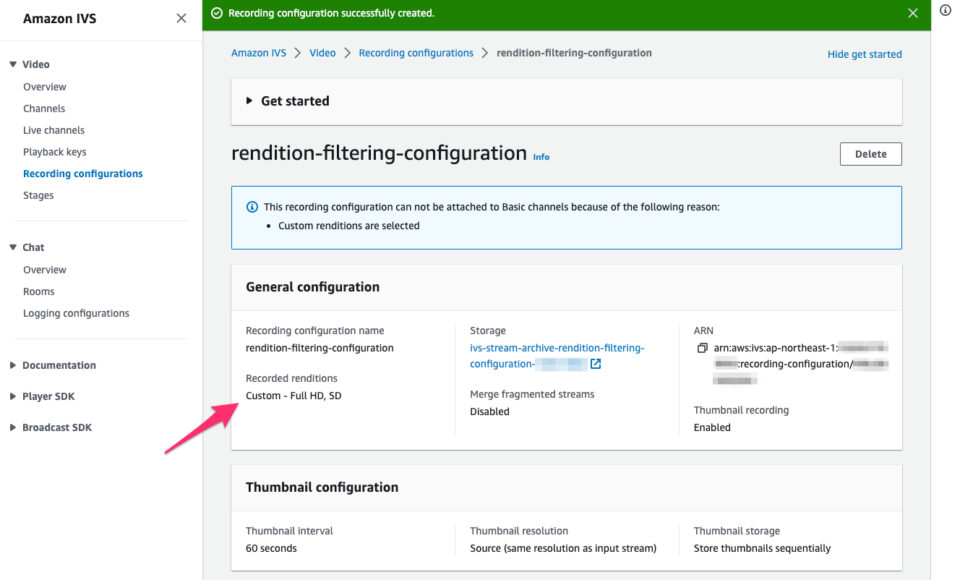This screenshot has height=580, width=960.
Task: Select the ARN text string
Action: tap(801, 364)
